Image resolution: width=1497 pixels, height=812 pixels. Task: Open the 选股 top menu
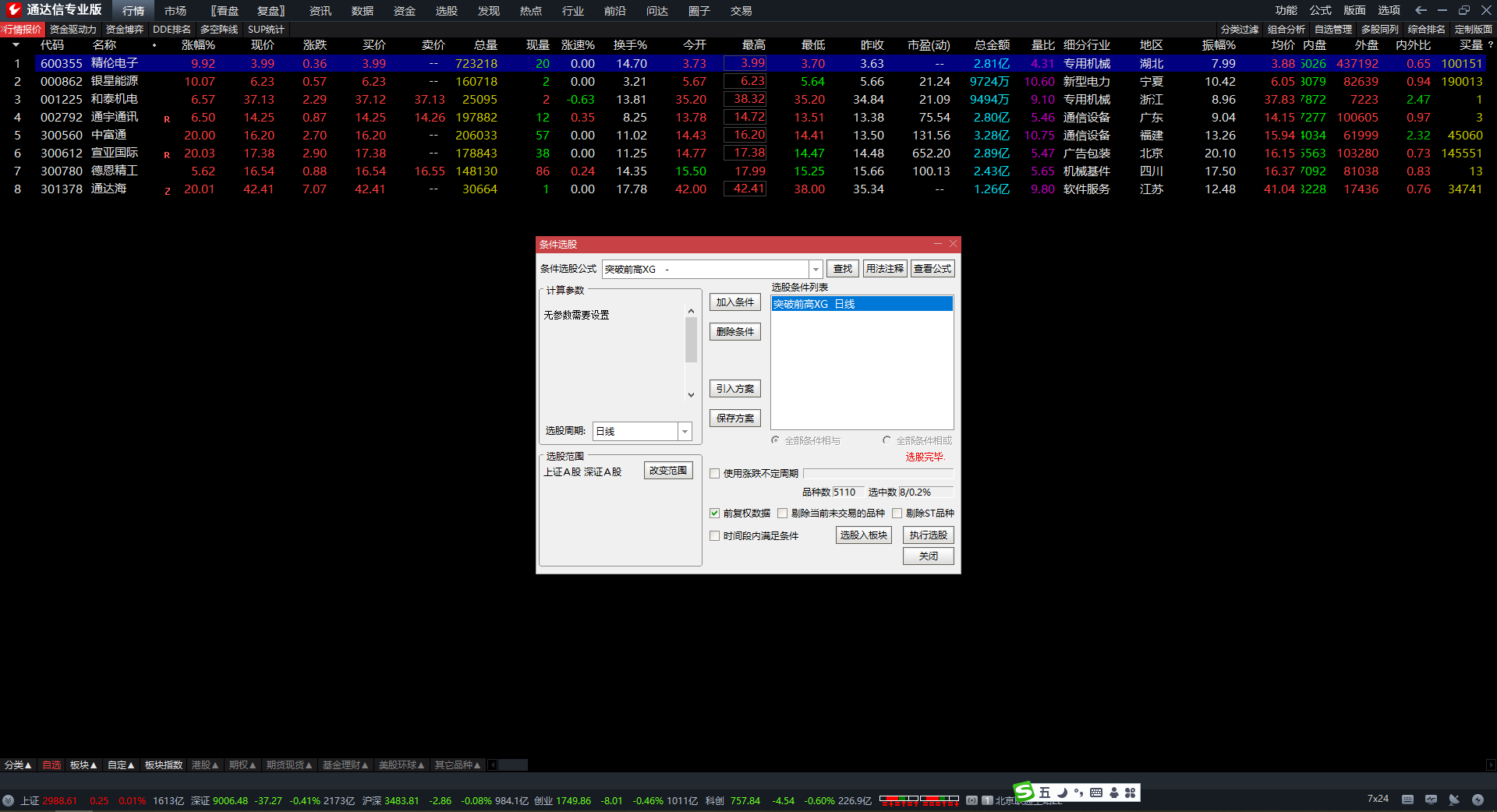coord(447,11)
